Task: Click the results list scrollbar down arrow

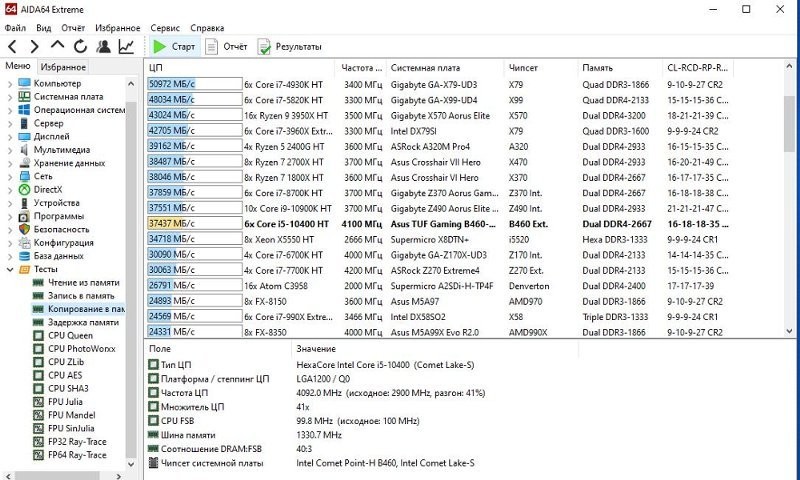Action: (x=789, y=331)
